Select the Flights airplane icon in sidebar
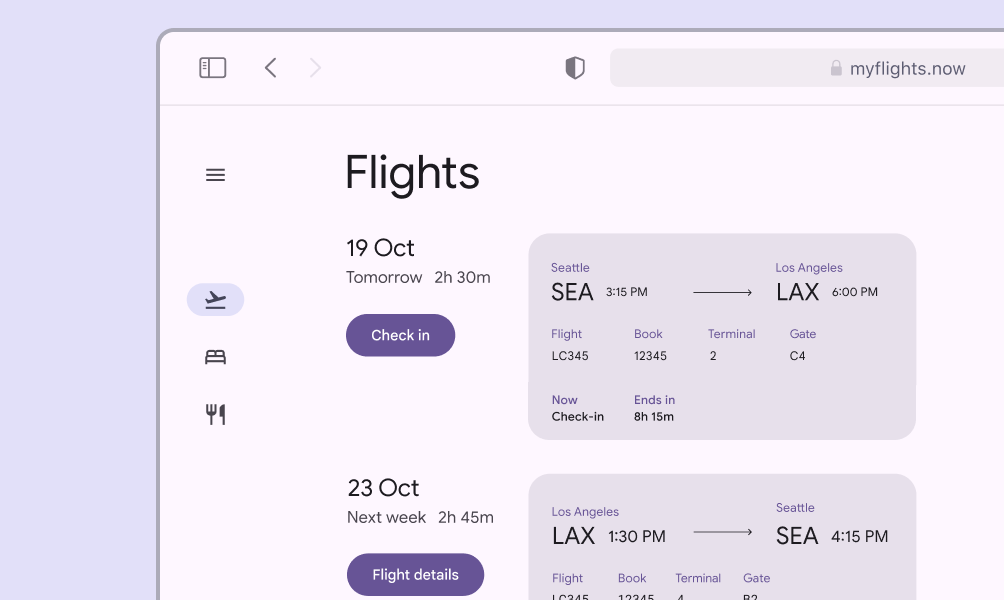Image resolution: width=1004 pixels, height=600 pixels. 215,300
